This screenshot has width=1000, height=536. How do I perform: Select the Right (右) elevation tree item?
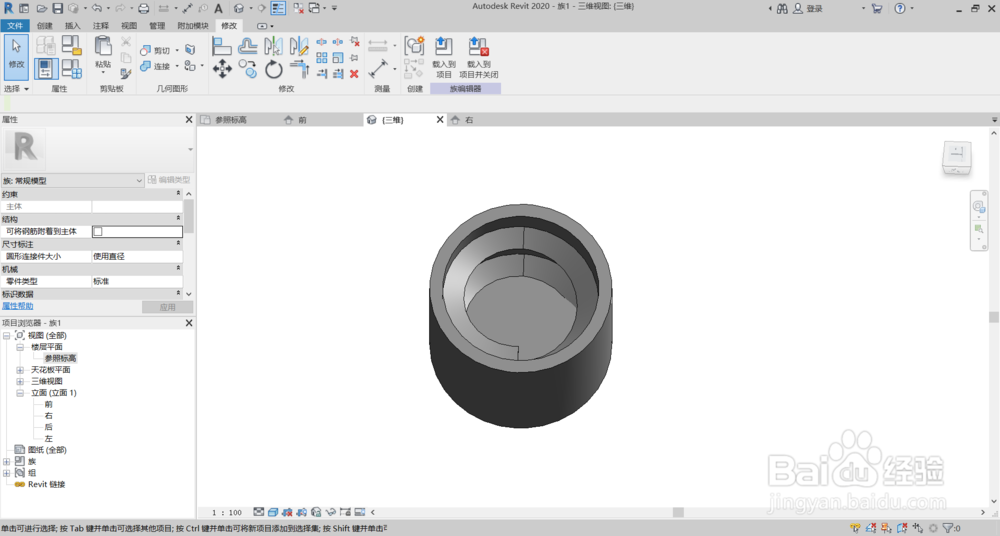[x=48, y=416]
